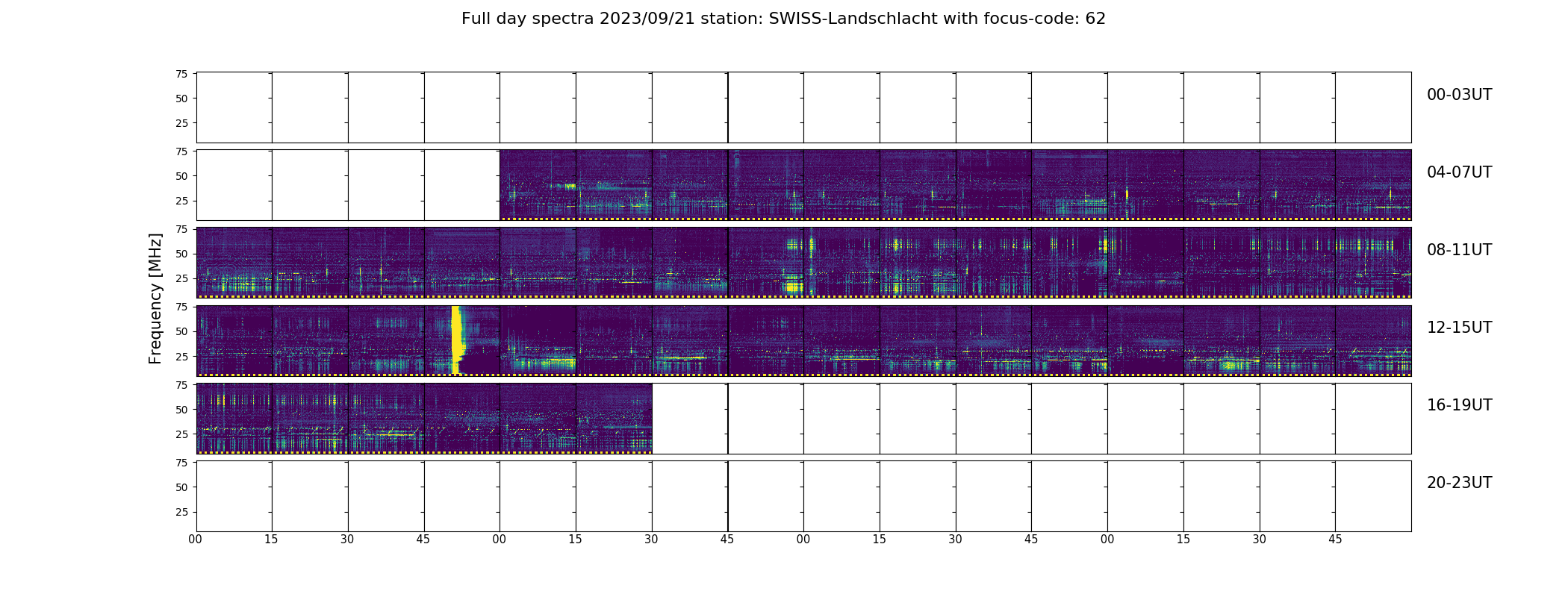The image size is (1568, 597).
Task: Click the 75 tick of the 16-19UT row
Action: (x=181, y=385)
